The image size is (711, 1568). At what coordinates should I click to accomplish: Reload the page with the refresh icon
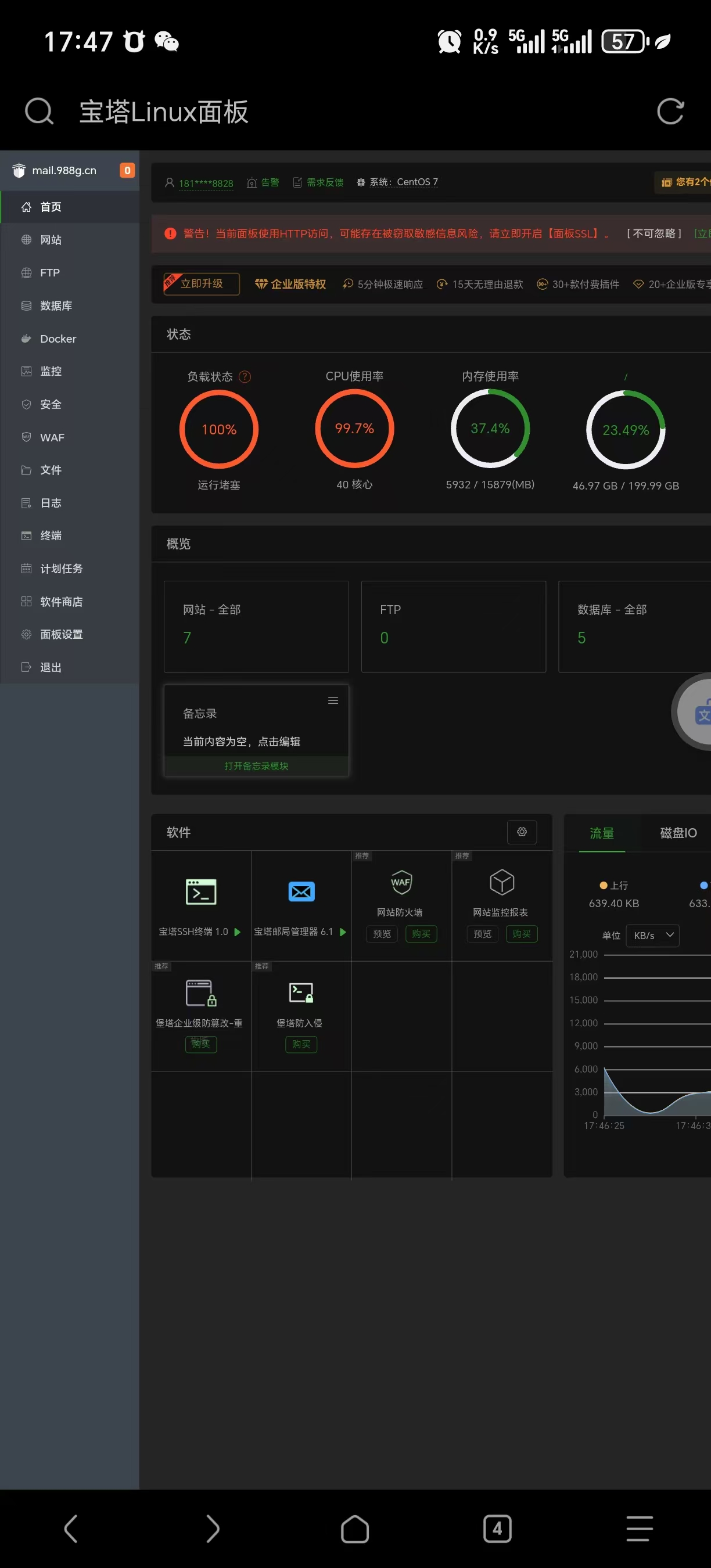[670, 112]
